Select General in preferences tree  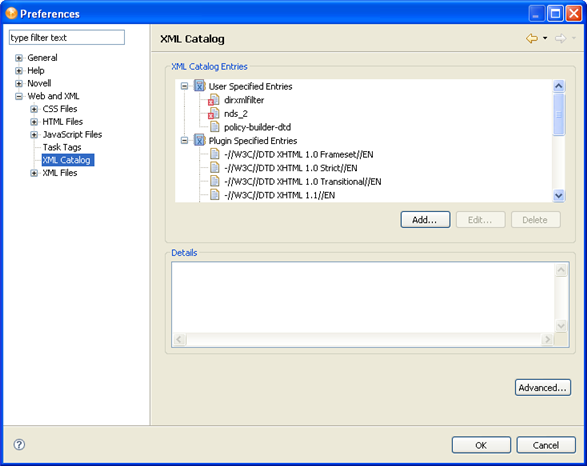click(x=42, y=58)
